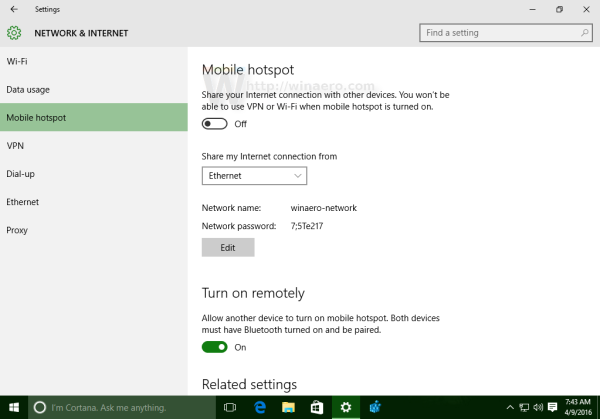Open the Windows Start menu
The image size is (600, 419).
[13, 408]
